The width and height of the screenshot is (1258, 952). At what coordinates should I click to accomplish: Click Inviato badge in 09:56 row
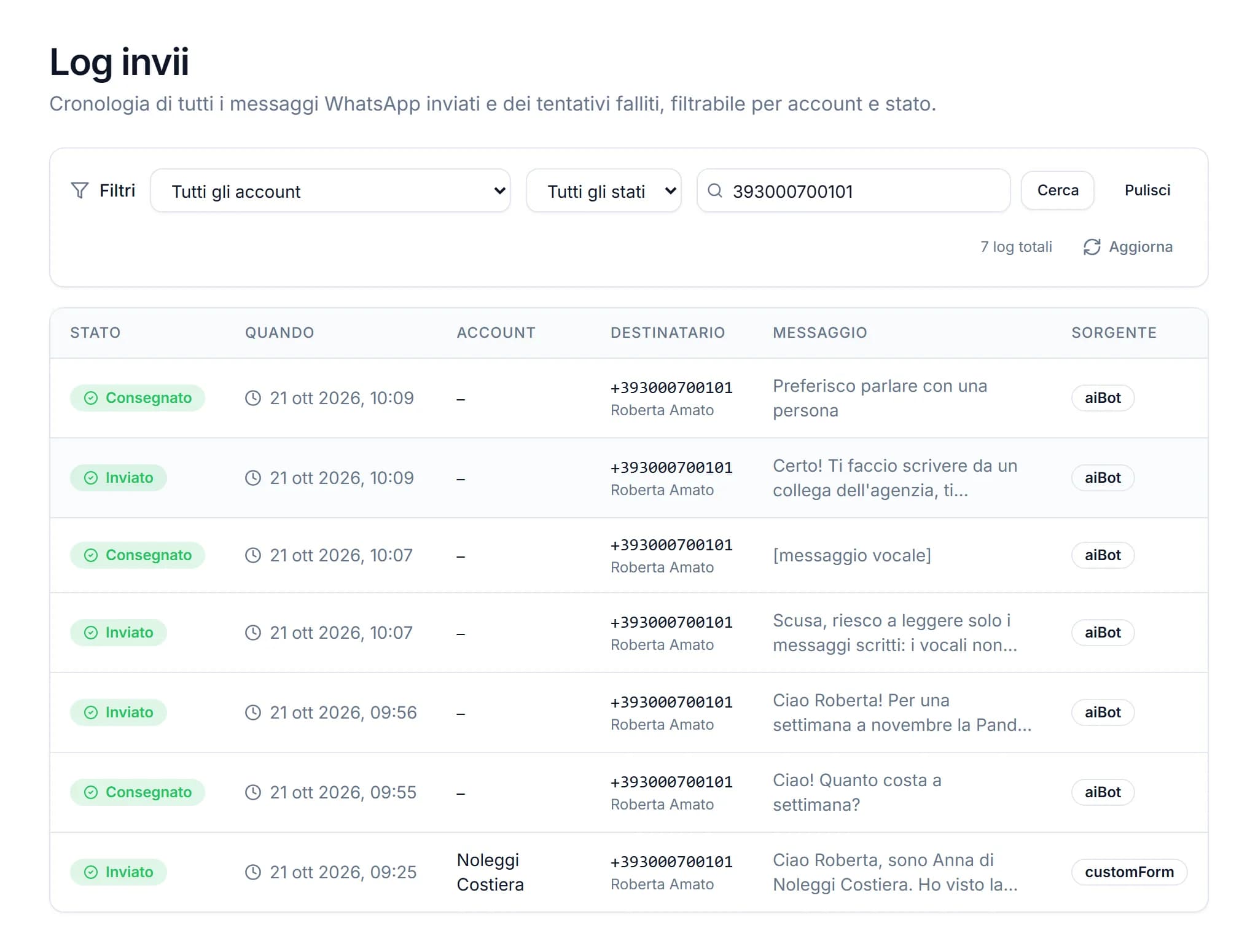click(x=119, y=712)
